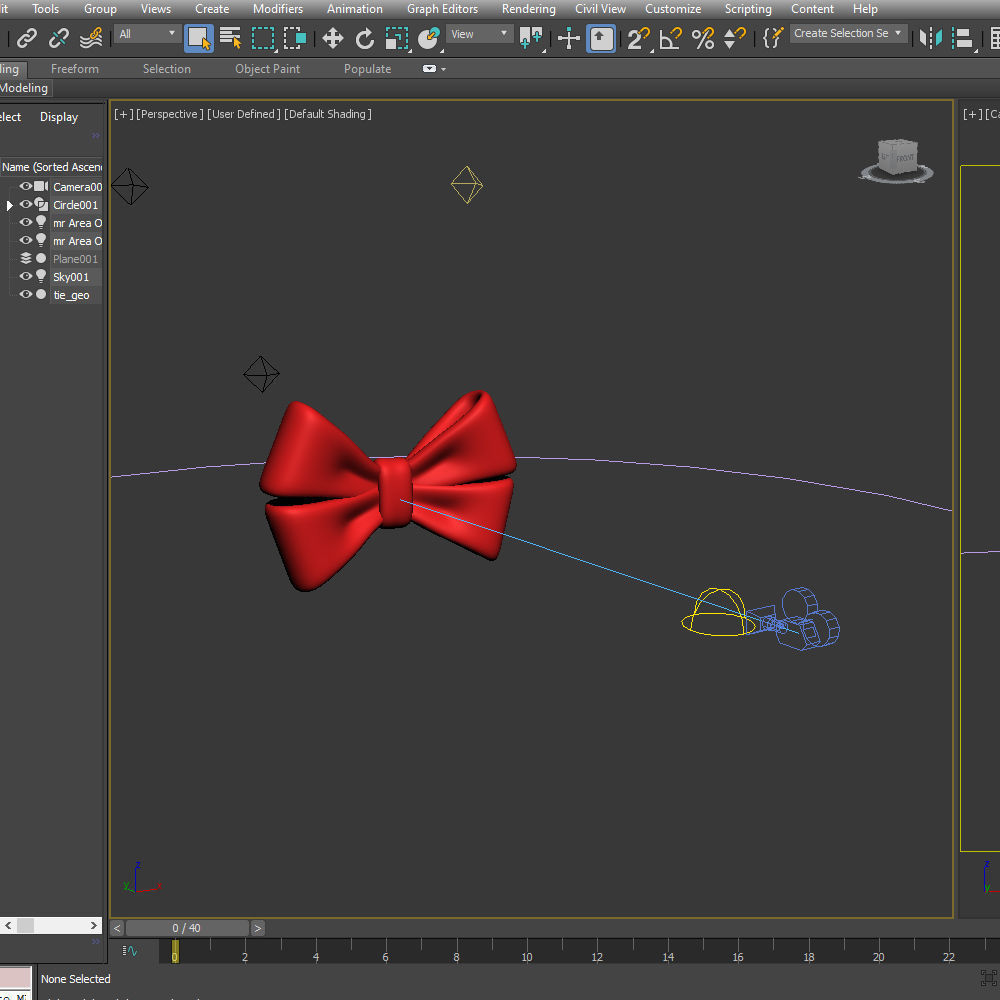The width and height of the screenshot is (1000, 1000).
Task: Toggle the Angle Snap button
Action: point(670,38)
